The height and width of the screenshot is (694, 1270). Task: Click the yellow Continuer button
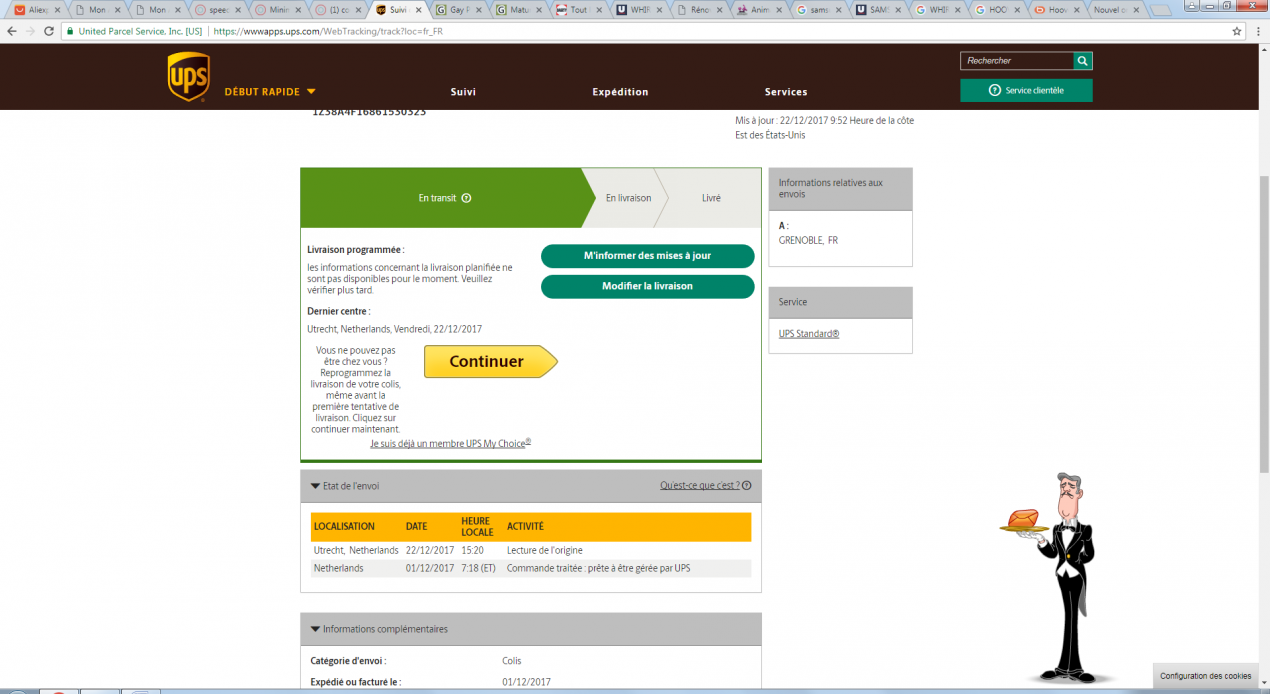pos(490,362)
